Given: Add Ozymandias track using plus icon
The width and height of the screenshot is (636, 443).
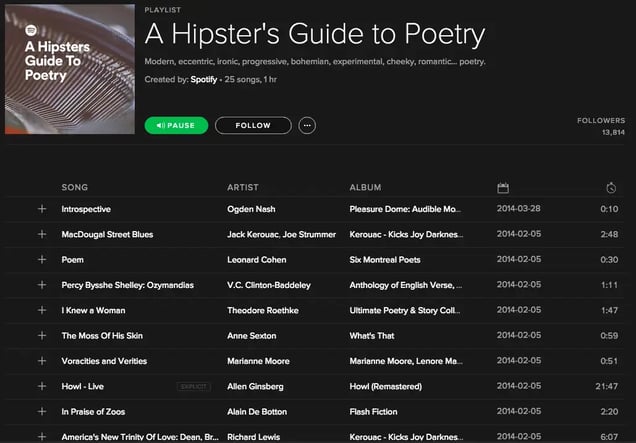Looking at the screenshot, I should [x=42, y=285].
